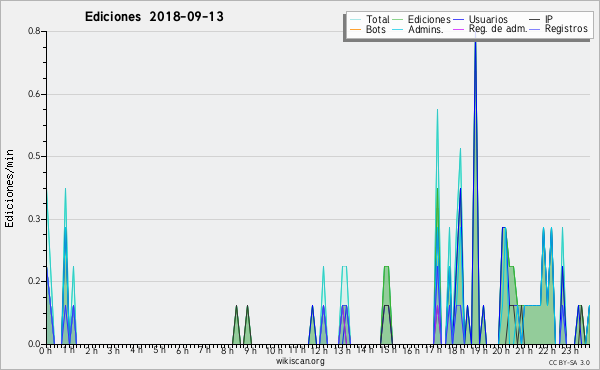
Task: Click the "Admins." legend label
Action: coord(426,29)
